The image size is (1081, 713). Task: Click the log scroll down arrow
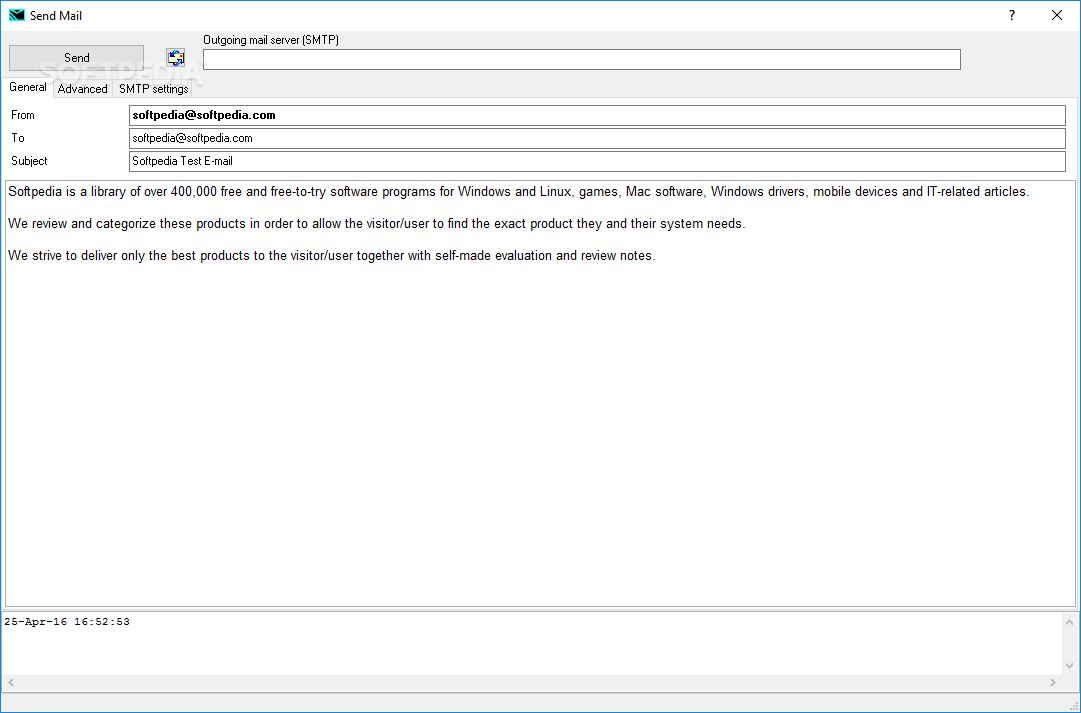(1069, 666)
